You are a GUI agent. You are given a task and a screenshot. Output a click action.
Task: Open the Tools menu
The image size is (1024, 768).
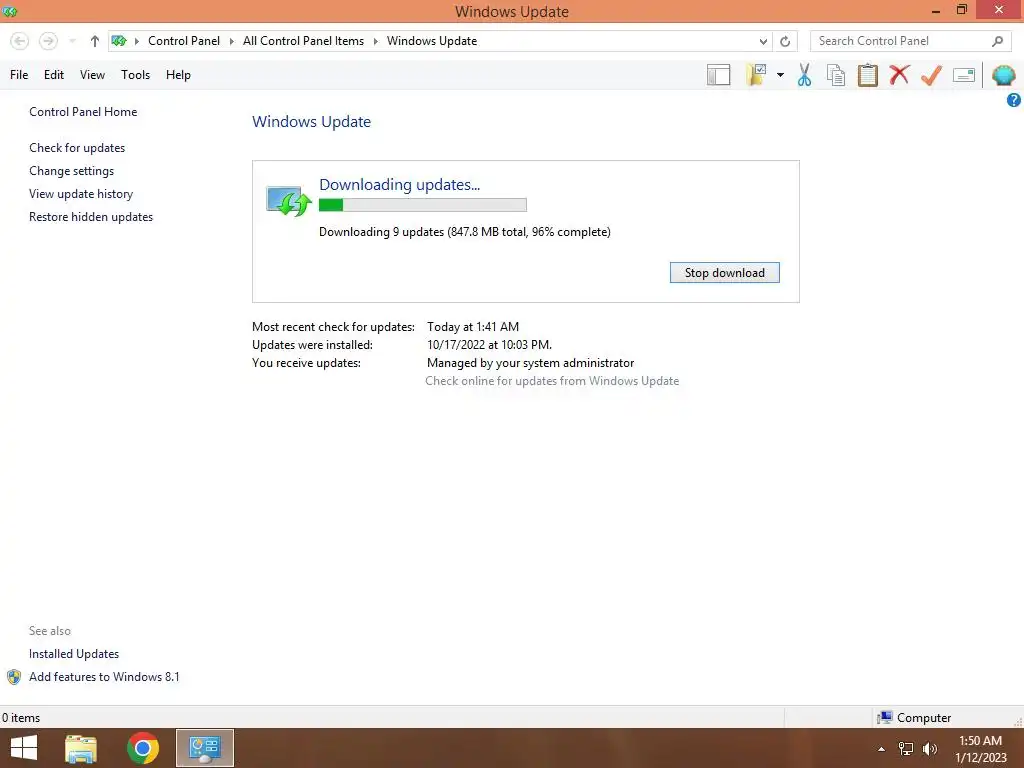[135, 74]
